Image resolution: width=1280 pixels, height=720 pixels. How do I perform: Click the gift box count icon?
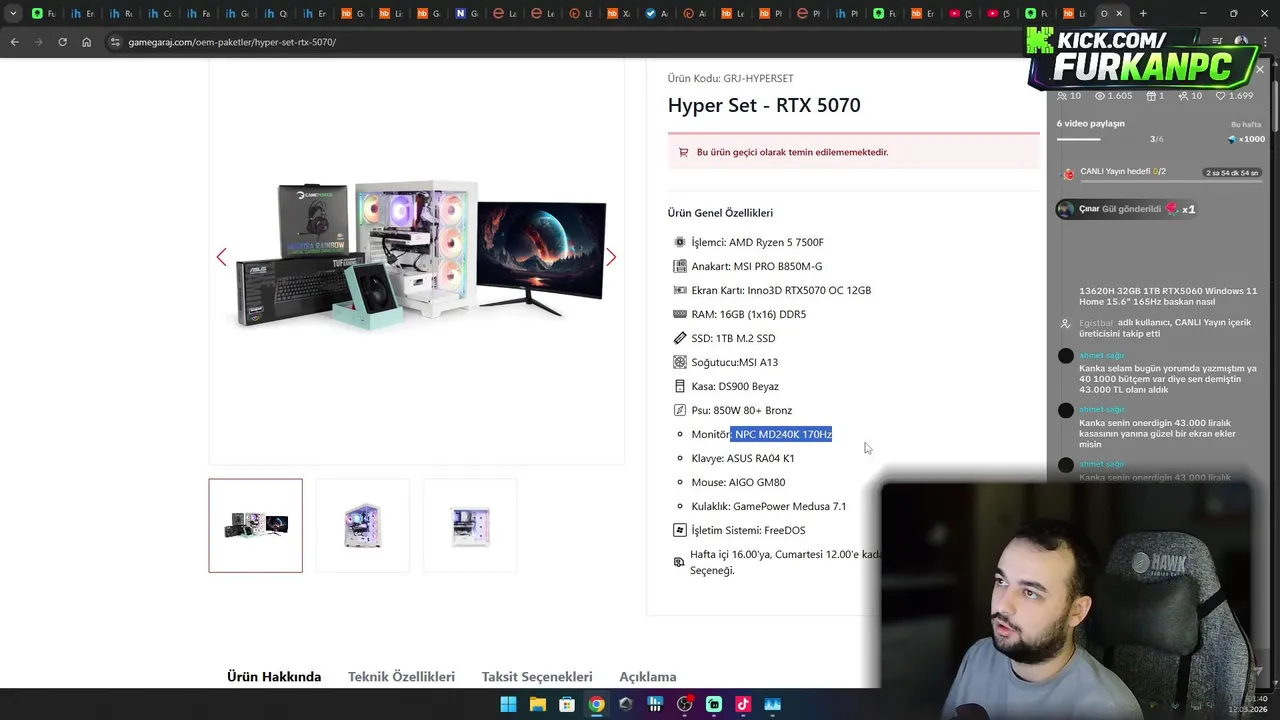[1151, 96]
